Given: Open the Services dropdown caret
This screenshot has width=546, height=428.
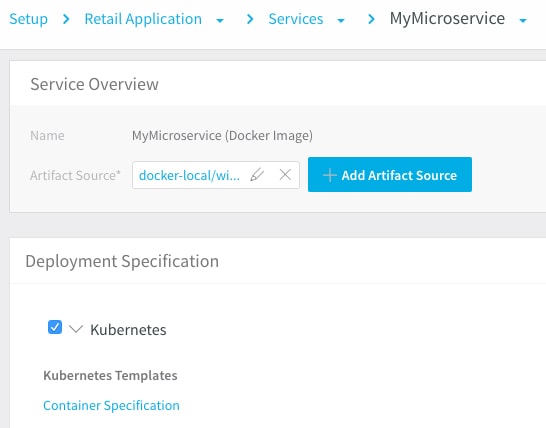Looking at the screenshot, I should 341,21.
